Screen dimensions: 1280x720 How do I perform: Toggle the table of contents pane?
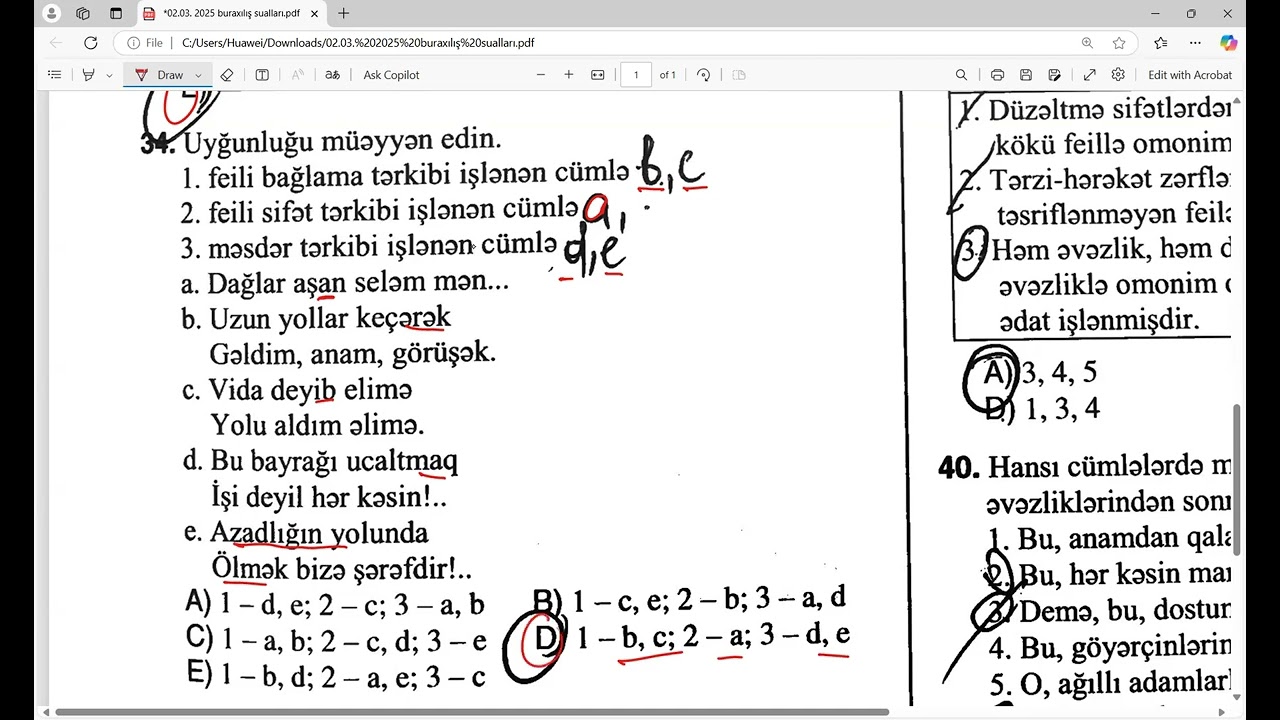55,75
